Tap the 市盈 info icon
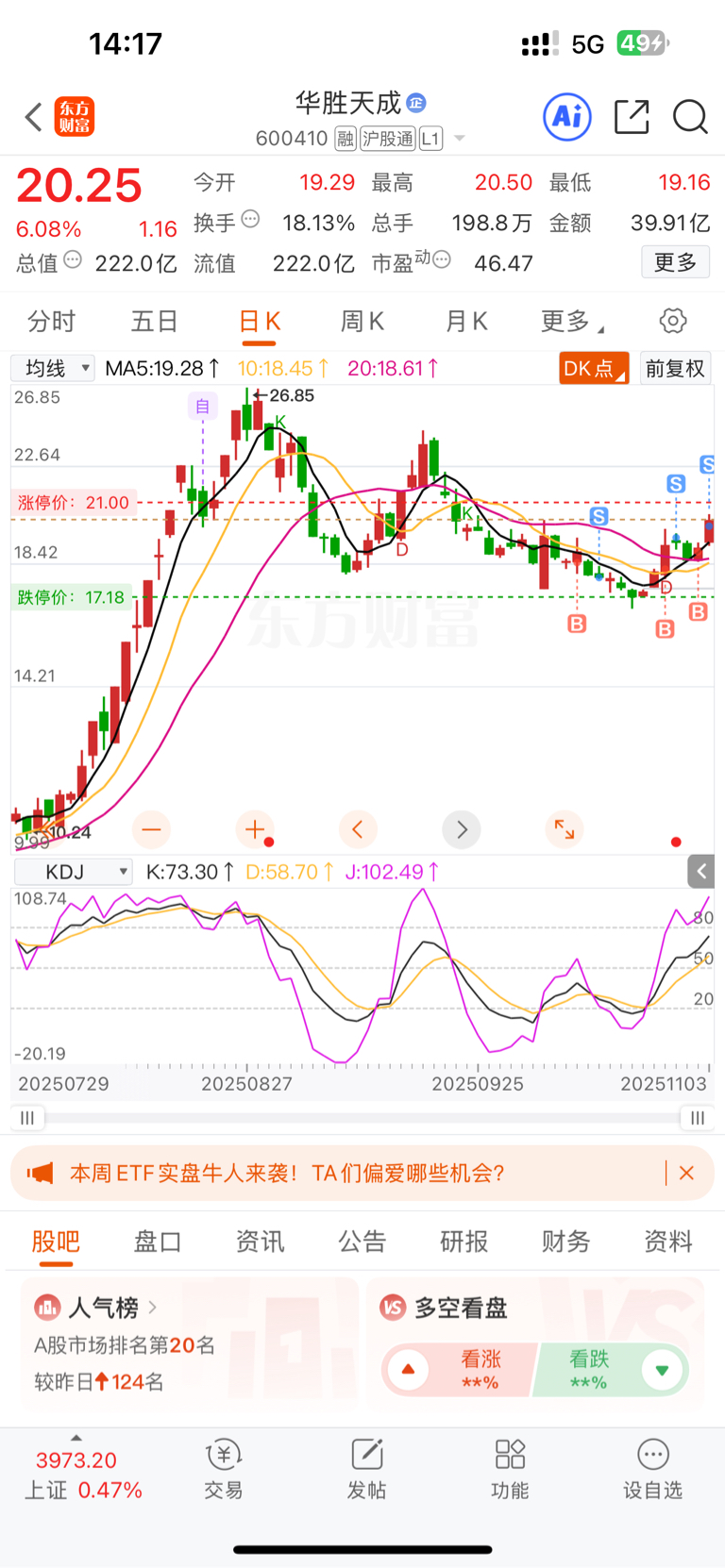Image resolution: width=725 pixels, height=1568 pixels. tap(441, 259)
